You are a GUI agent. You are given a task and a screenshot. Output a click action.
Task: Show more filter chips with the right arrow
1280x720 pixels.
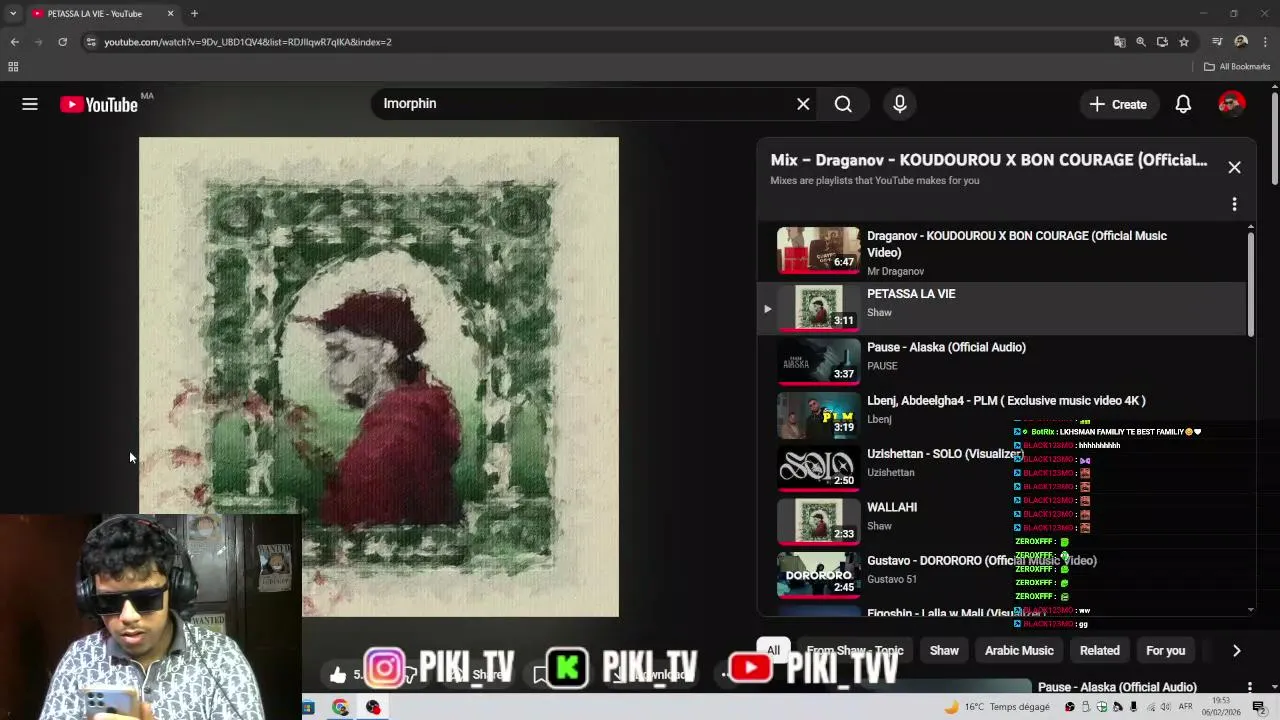(1236, 650)
